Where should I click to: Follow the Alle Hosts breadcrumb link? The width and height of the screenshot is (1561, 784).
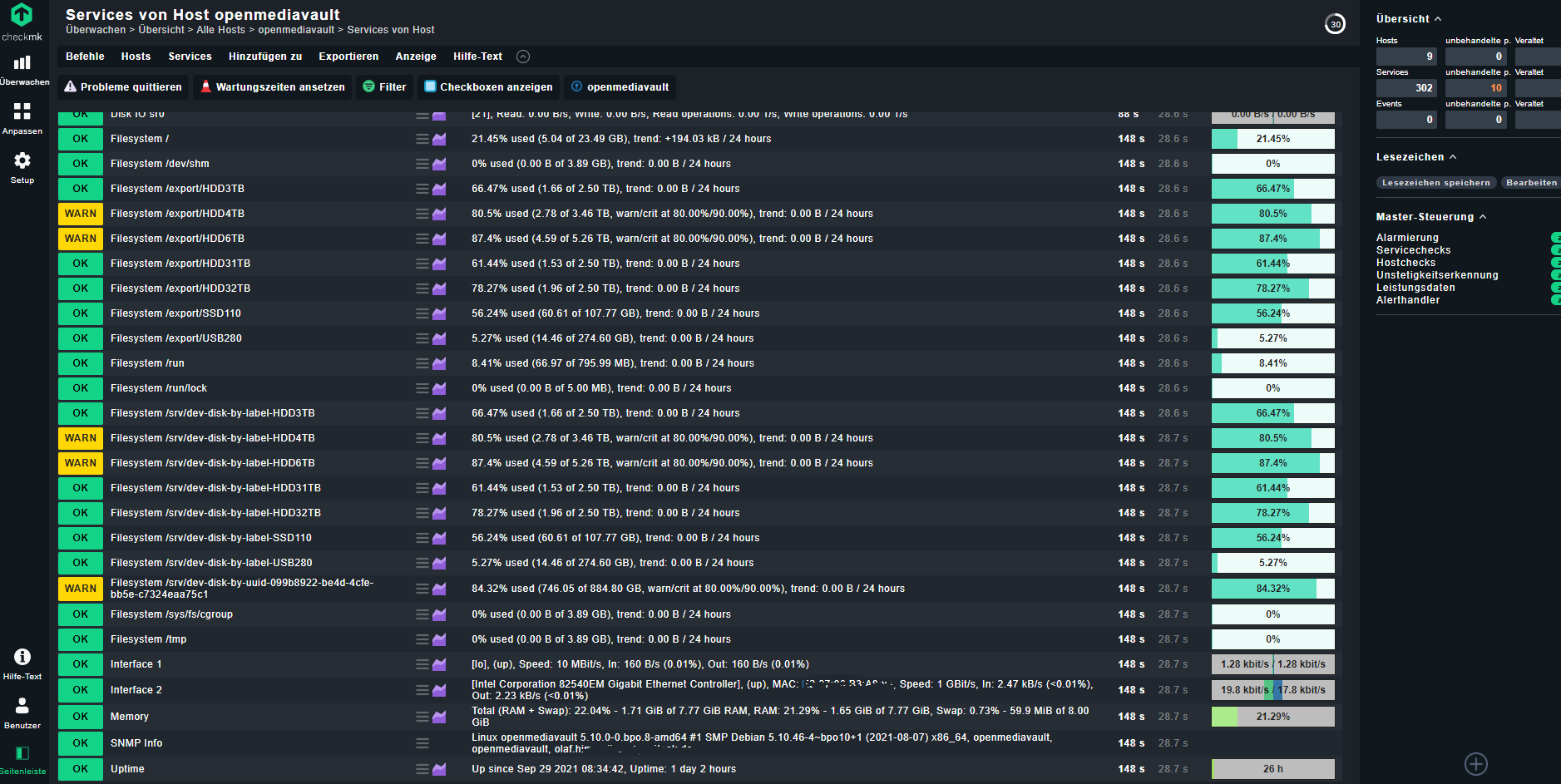220,30
